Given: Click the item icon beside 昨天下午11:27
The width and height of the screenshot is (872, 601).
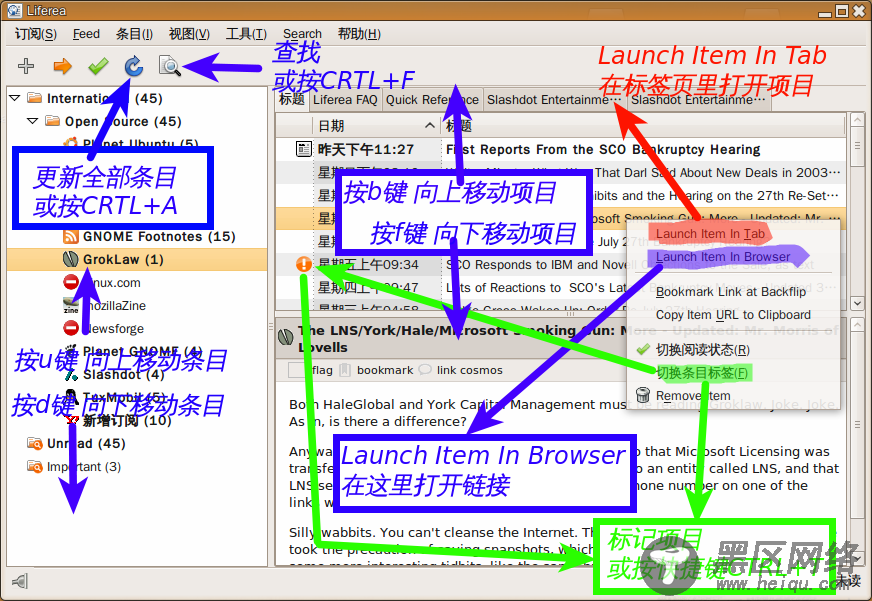Looking at the screenshot, I should pyautogui.click(x=304, y=149).
